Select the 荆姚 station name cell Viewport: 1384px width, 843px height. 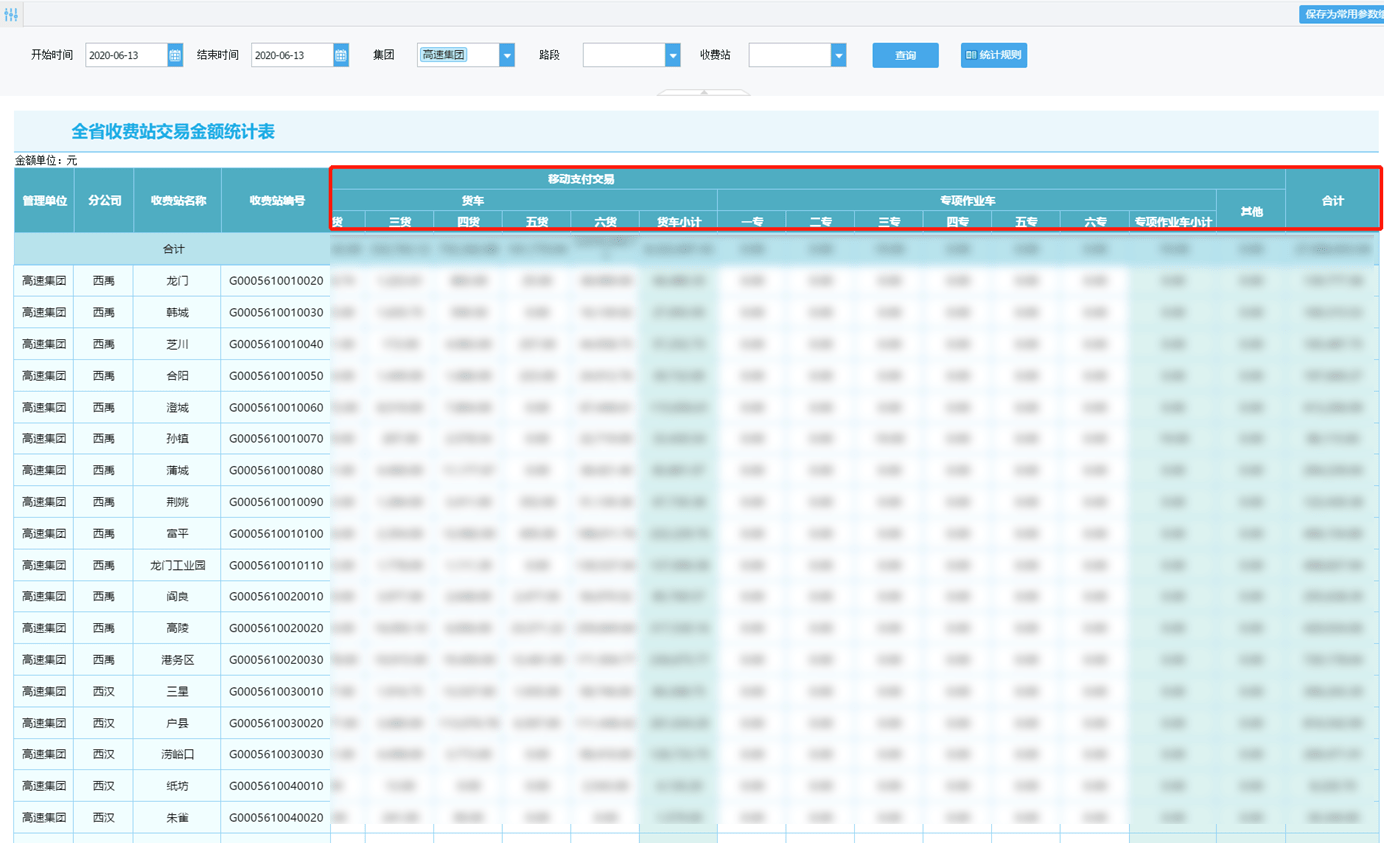pyautogui.click(x=178, y=502)
